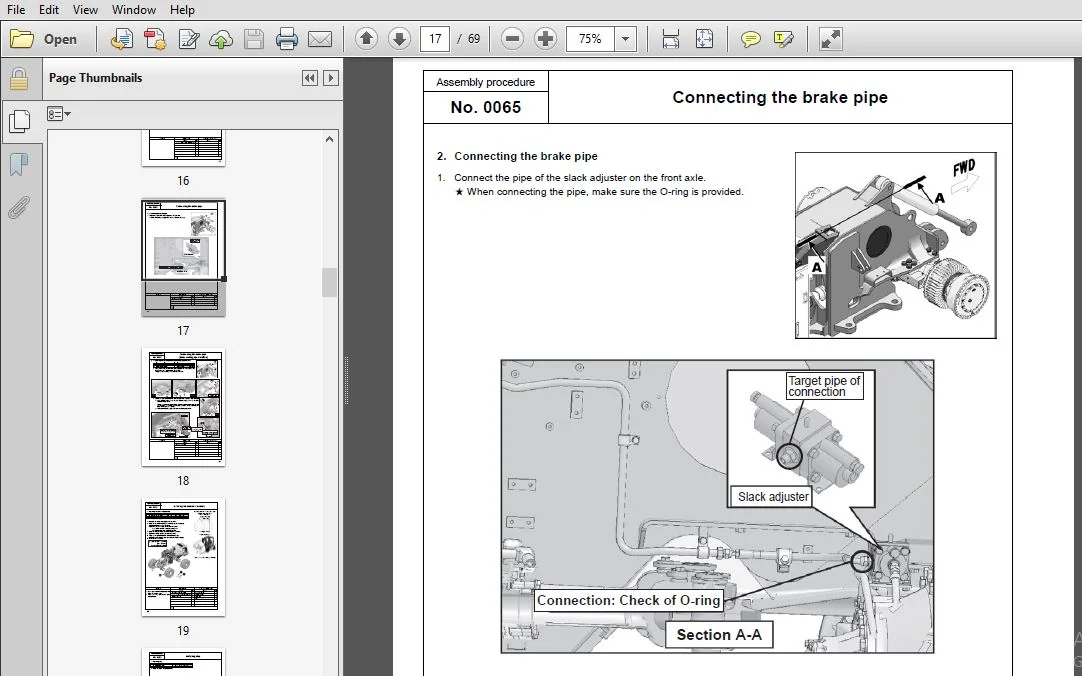Viewport: 1082px width, 676px height.
Task: Zoom out with the minus button
Action: (512, 39)
